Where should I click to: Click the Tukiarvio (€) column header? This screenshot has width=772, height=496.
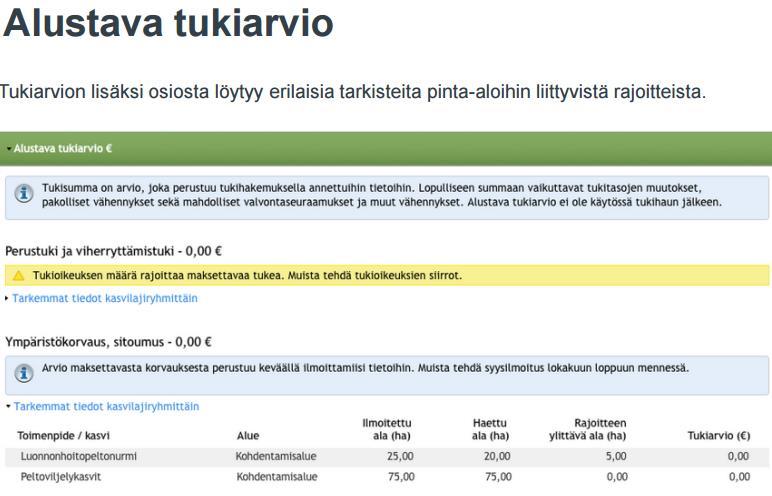click(x=719, y=436)
